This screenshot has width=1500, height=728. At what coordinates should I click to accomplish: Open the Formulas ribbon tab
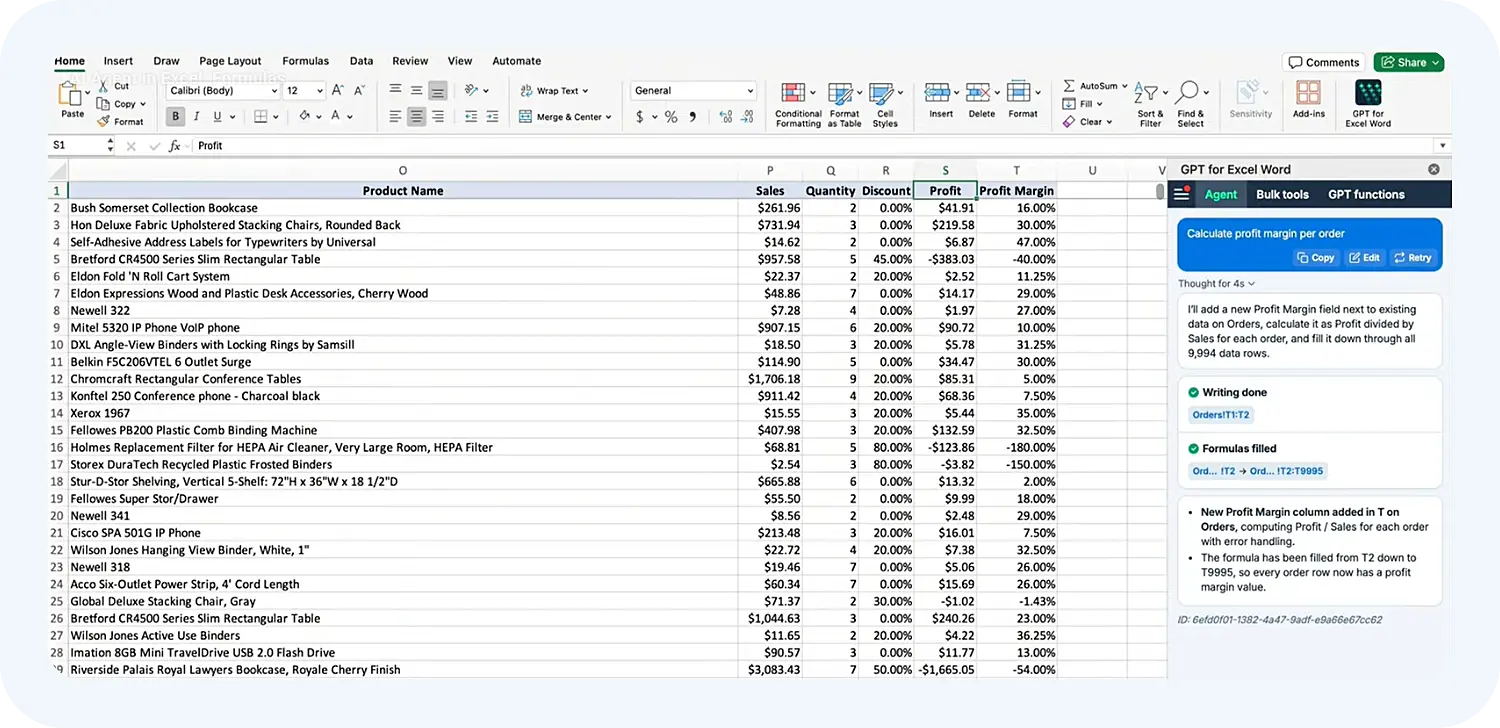point(305,61)
